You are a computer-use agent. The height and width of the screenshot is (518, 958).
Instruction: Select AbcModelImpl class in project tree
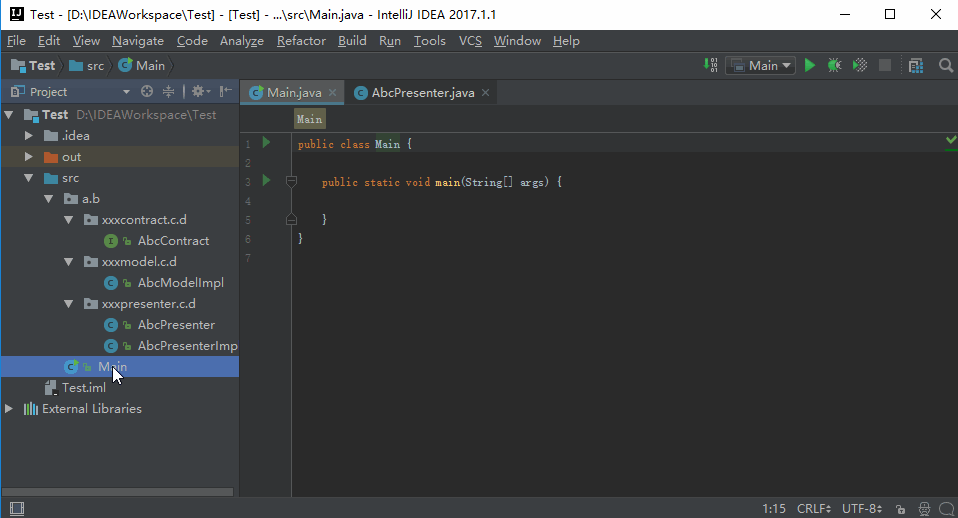(180, 283)
